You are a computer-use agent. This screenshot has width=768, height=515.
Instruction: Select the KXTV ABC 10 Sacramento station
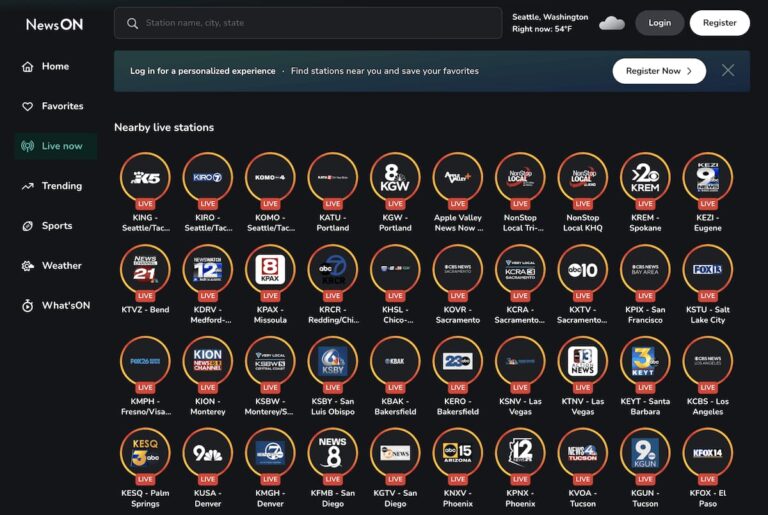(582, 271)
